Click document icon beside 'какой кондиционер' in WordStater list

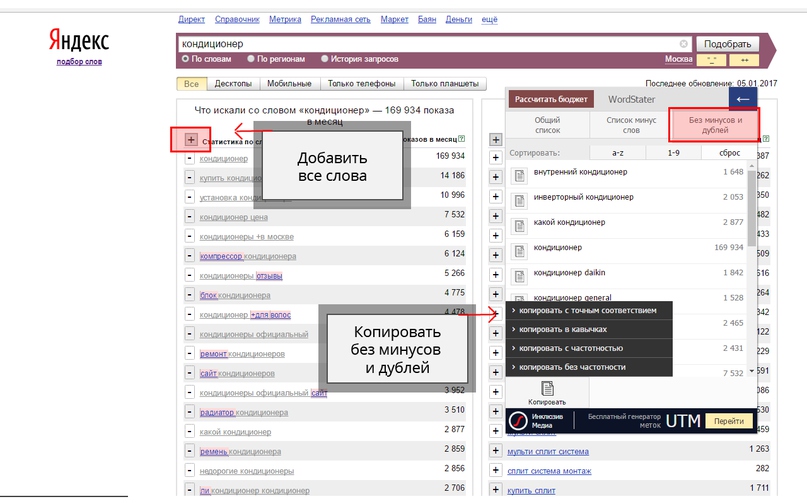[519, 226]
